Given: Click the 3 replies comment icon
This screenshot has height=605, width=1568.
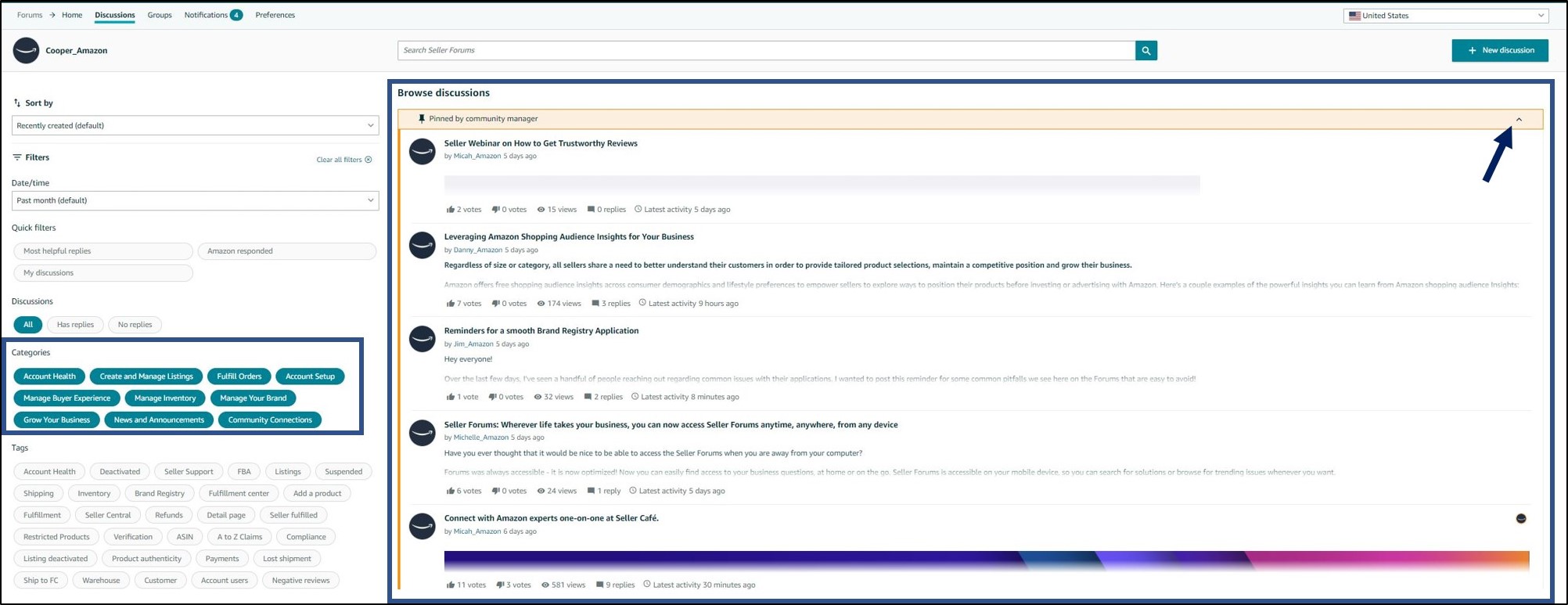Looking at the screenshot, I should (x=595, y=303).
